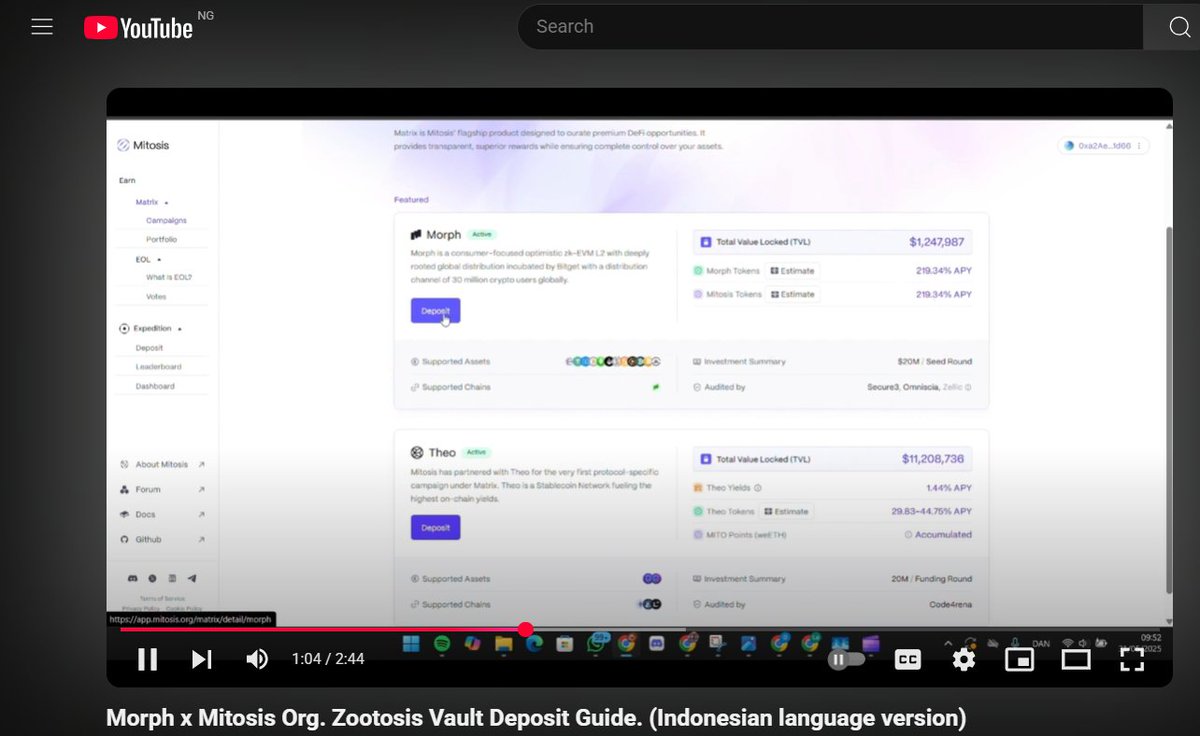Click the Discord icon in Mitosis footer
This screenshot has height=736, width=1200.
(x=132, y=578)
